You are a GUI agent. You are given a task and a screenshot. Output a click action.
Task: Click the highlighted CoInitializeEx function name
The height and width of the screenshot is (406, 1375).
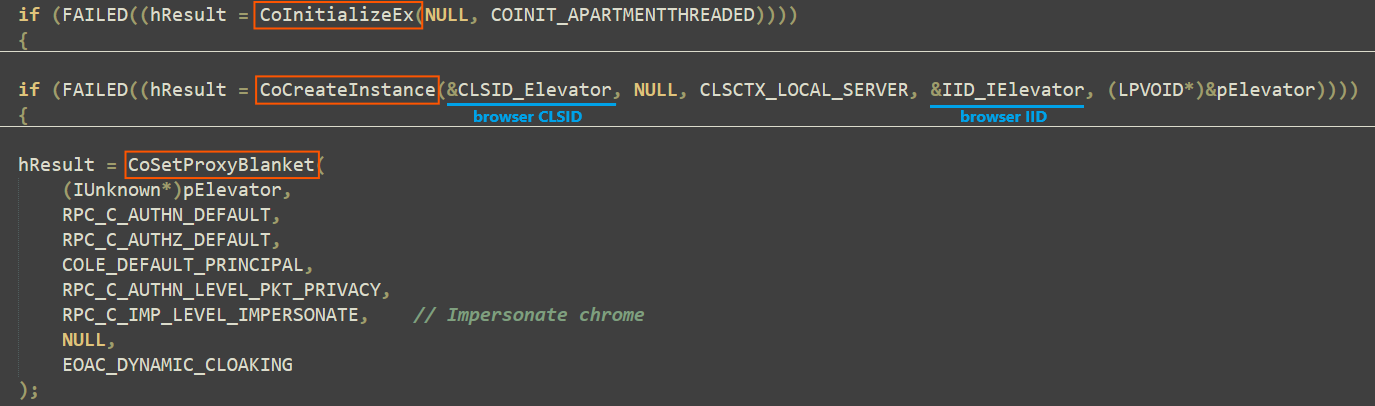(338, 16)
